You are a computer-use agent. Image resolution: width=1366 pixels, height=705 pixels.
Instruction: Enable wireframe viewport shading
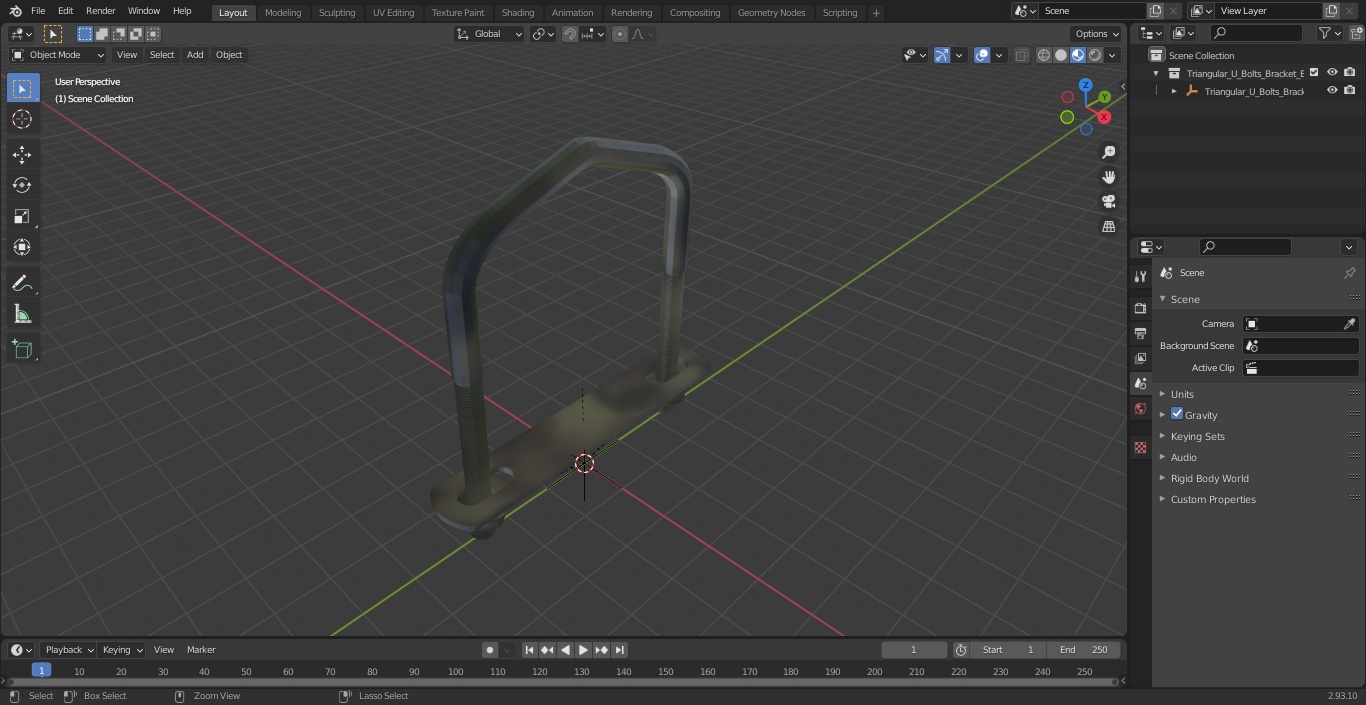[x=1044, y=55]
